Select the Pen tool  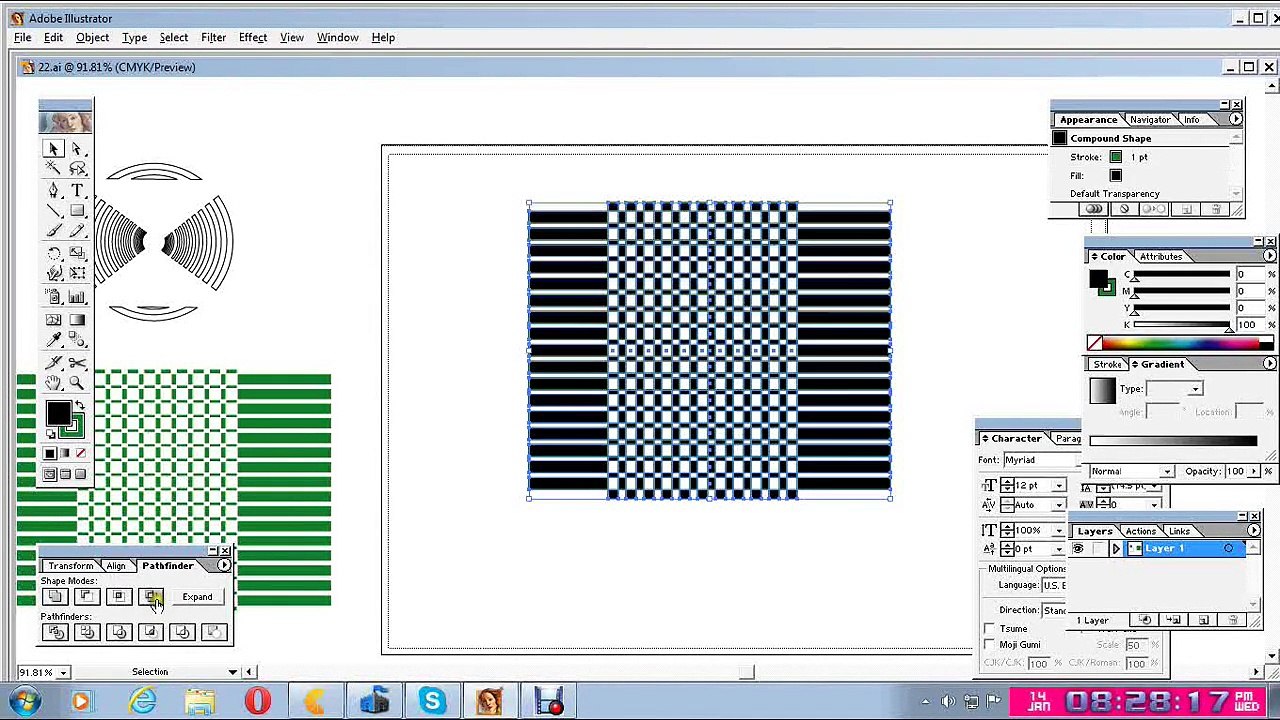pyautogui.click(x=53, y=191)
